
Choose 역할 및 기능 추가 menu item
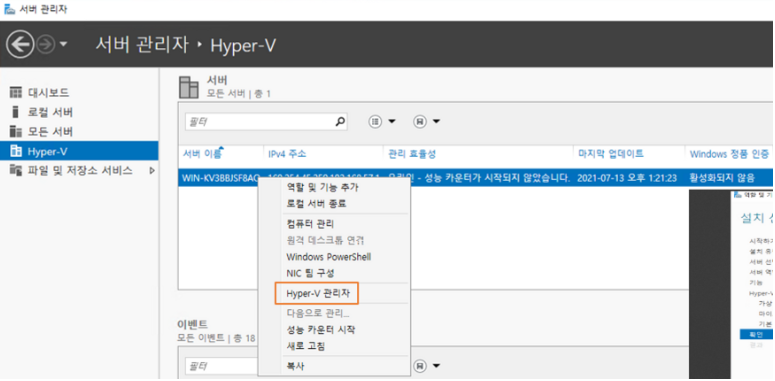(x=323, y=187)
